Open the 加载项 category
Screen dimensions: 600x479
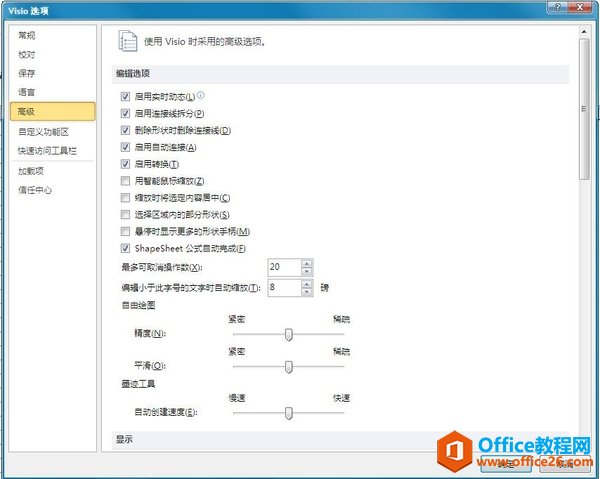click(52, 171)
